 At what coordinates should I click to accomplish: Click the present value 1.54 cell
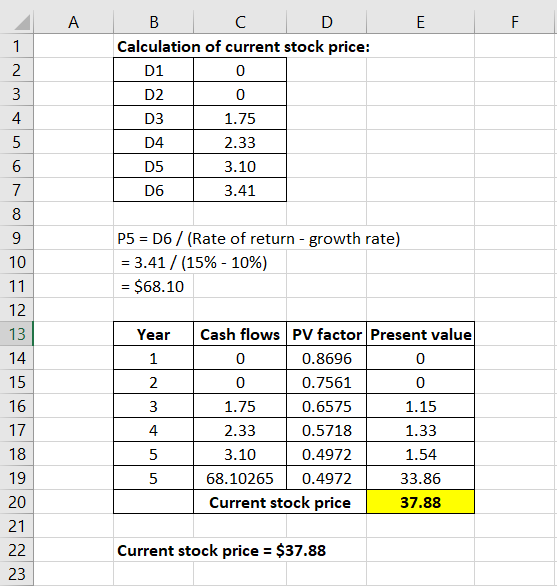pyautogui.click(x=421, y=454)
